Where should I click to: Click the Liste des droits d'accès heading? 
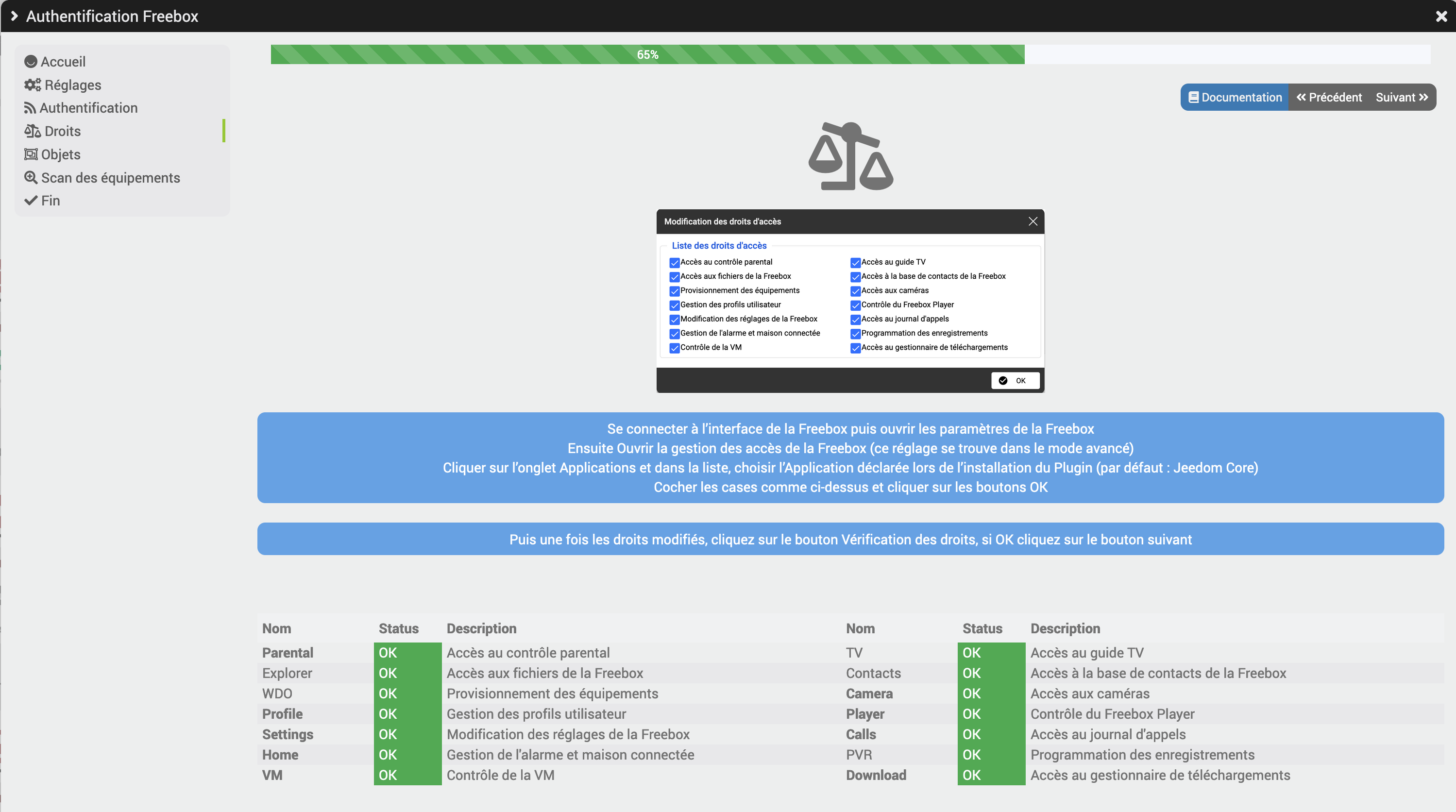719,245
